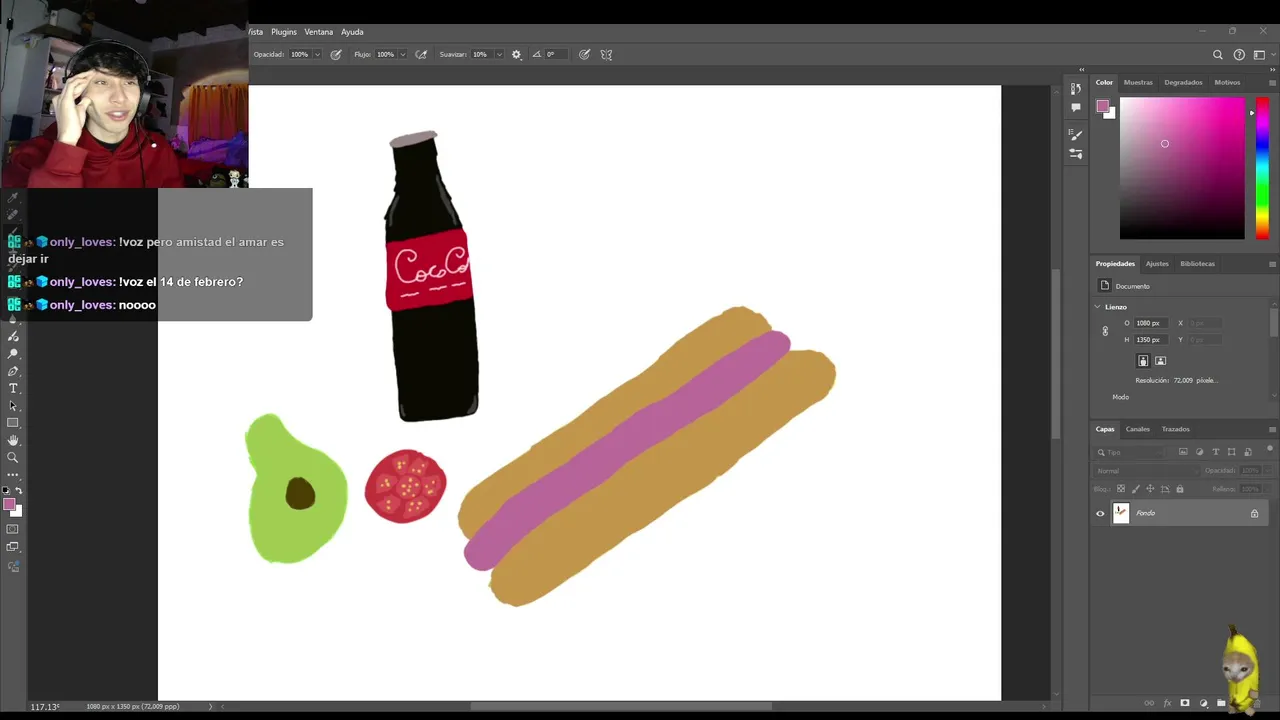Set portrait canvas orientation
The width and height of the screenshot is (1280, 720).
[1143, 361]
